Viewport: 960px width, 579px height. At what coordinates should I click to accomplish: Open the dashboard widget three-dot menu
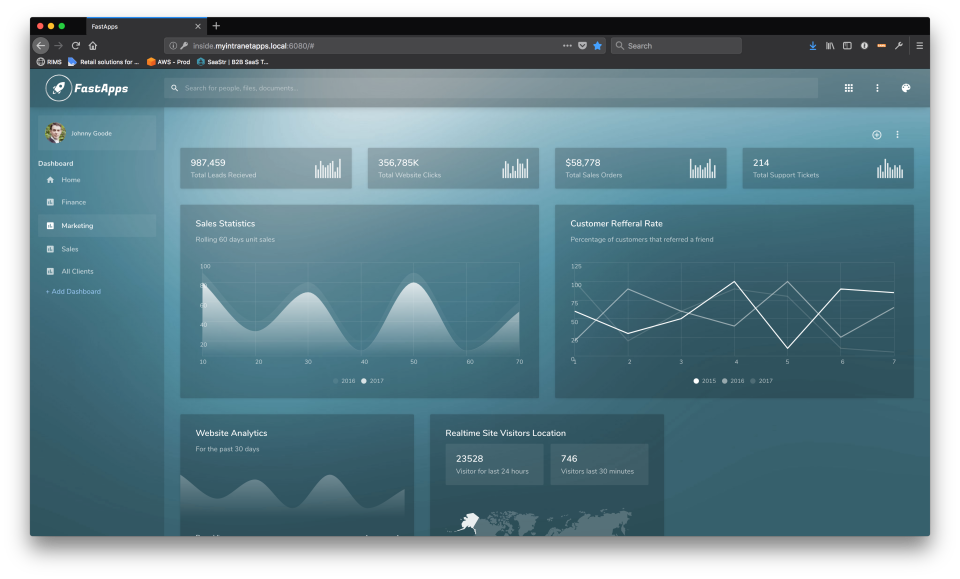[897, 133]
